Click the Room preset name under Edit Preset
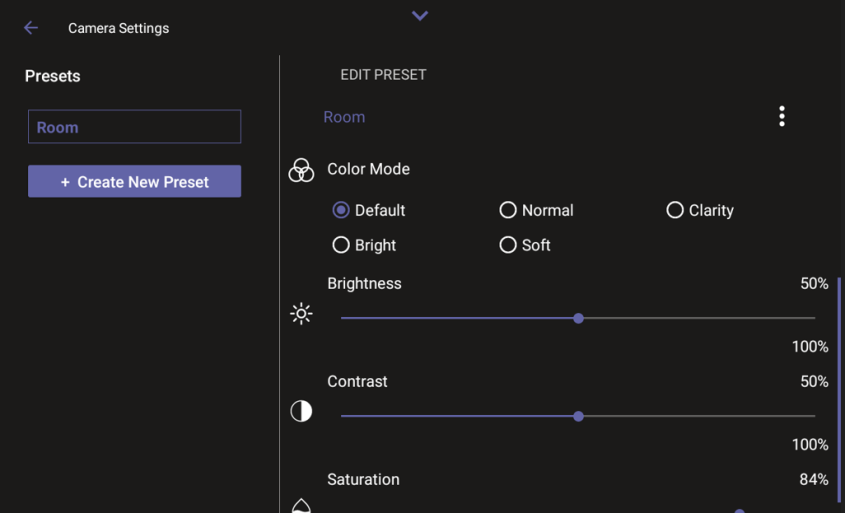This screenshot has height=513, width=845. click(344, 117)
